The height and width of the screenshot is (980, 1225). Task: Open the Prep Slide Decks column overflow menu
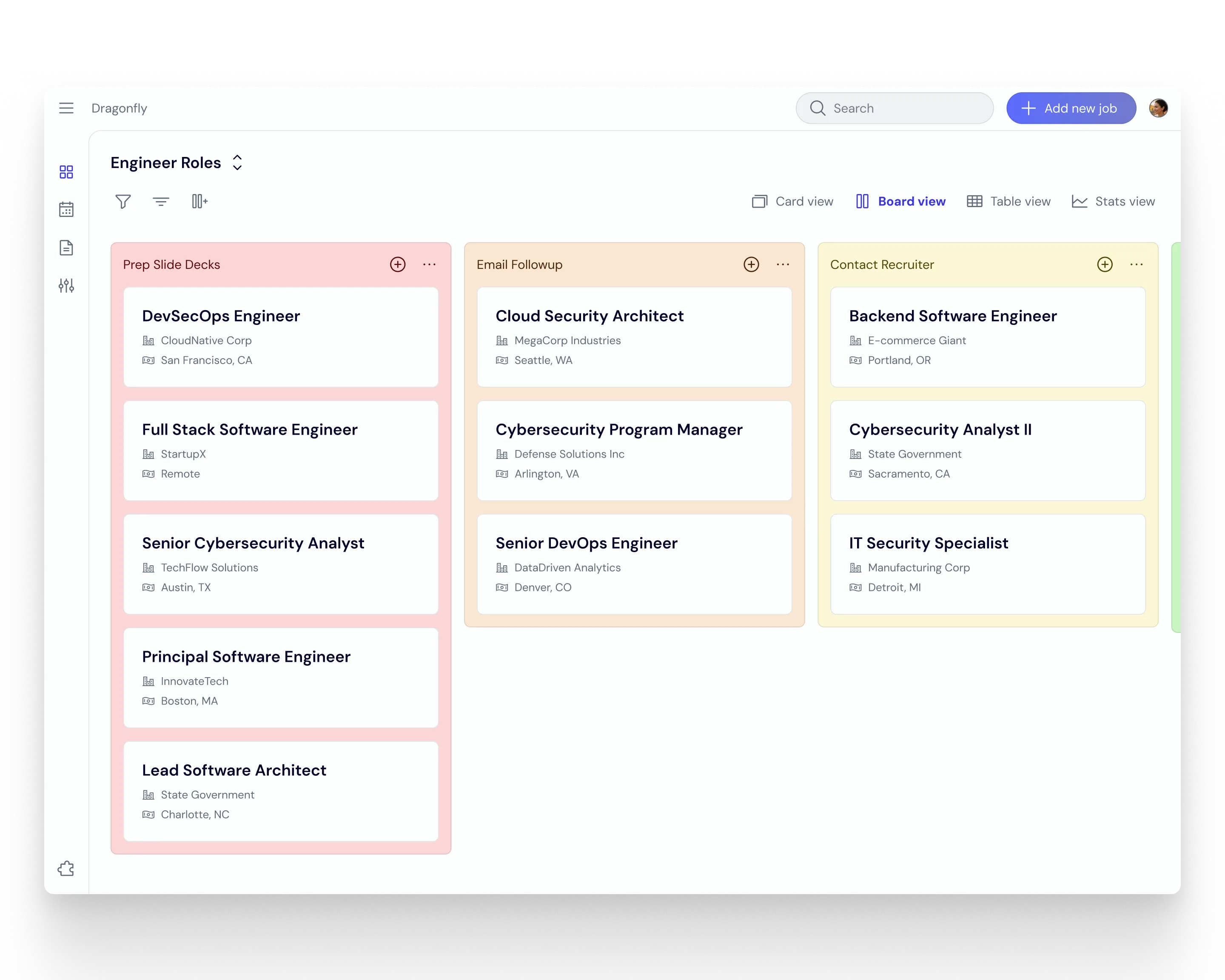click(x=430, y=264)
